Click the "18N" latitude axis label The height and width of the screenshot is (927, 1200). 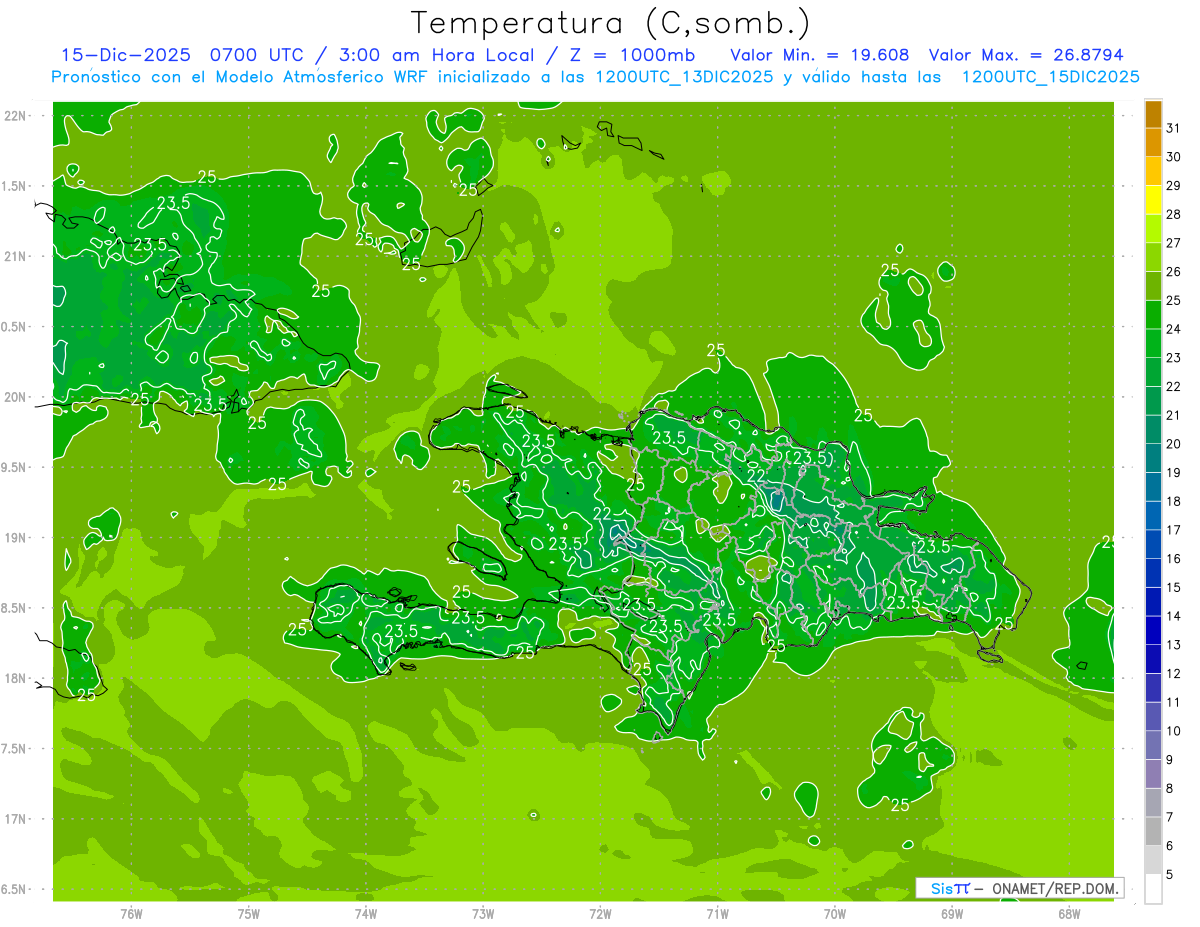click(x=16, y=679)
